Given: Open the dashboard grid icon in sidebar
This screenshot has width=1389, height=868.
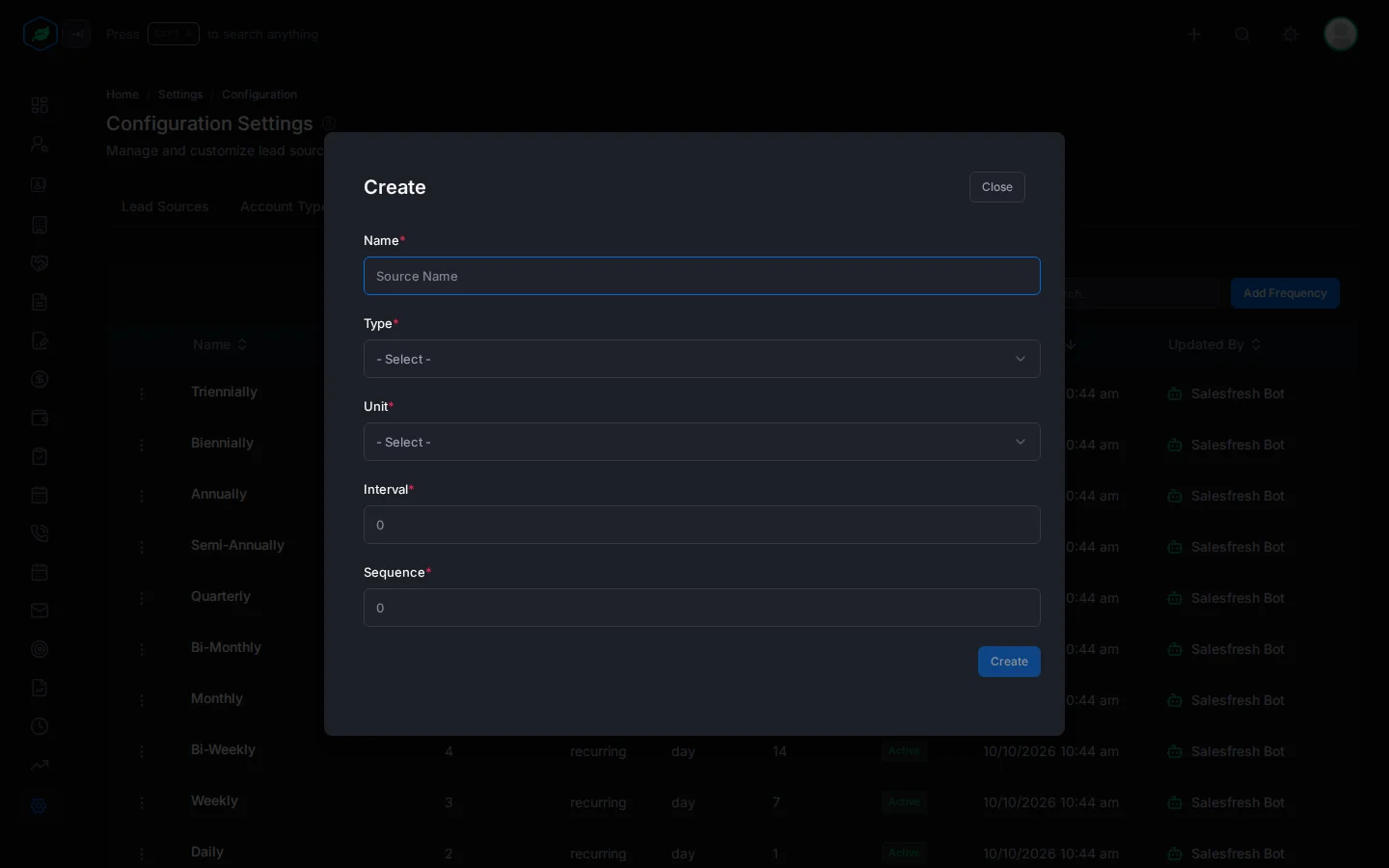Looking at the screenshot, I should (x=40, y=105).
